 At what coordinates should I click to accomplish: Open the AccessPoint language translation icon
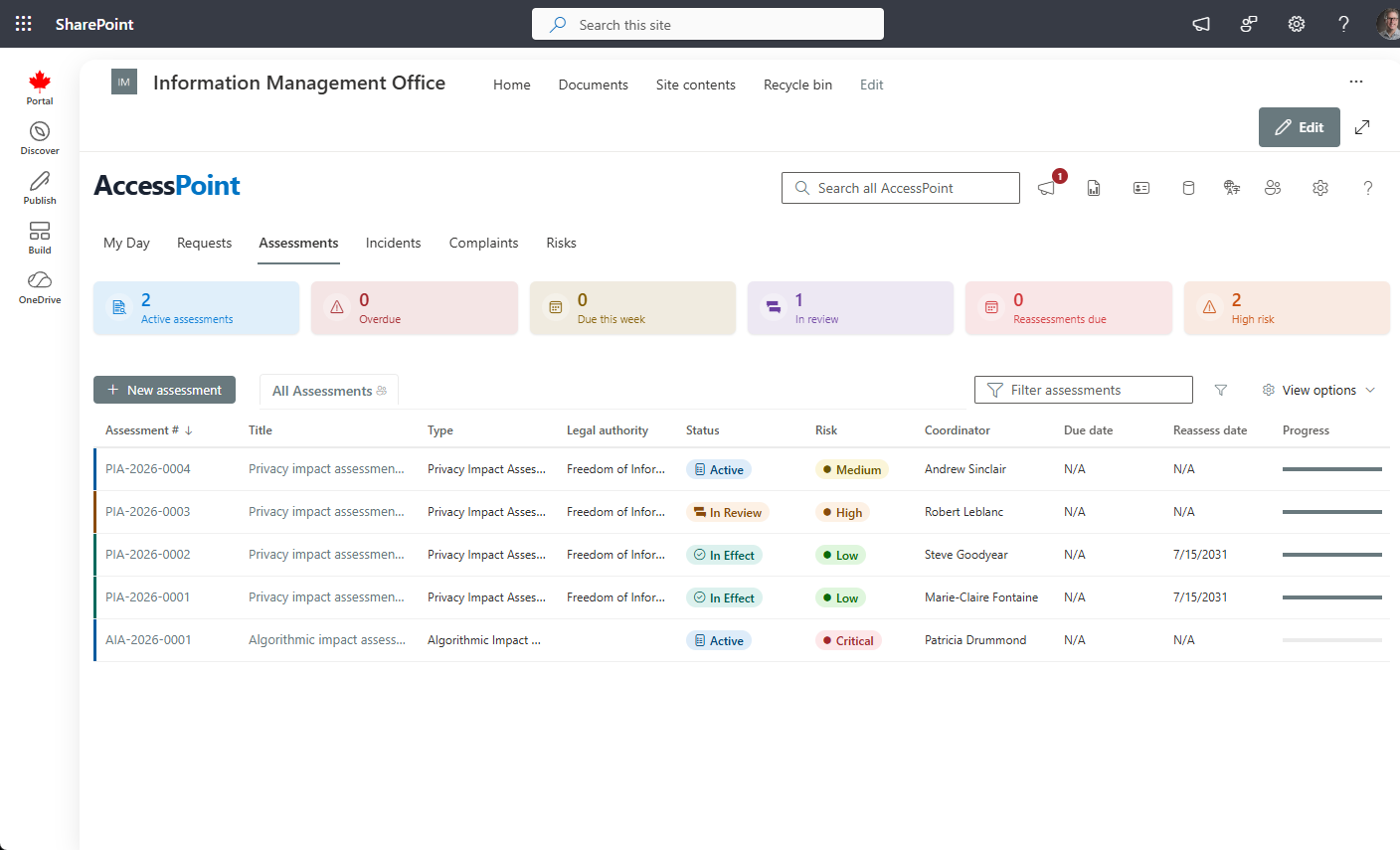pyautogui.click(x=1232, y=188)
